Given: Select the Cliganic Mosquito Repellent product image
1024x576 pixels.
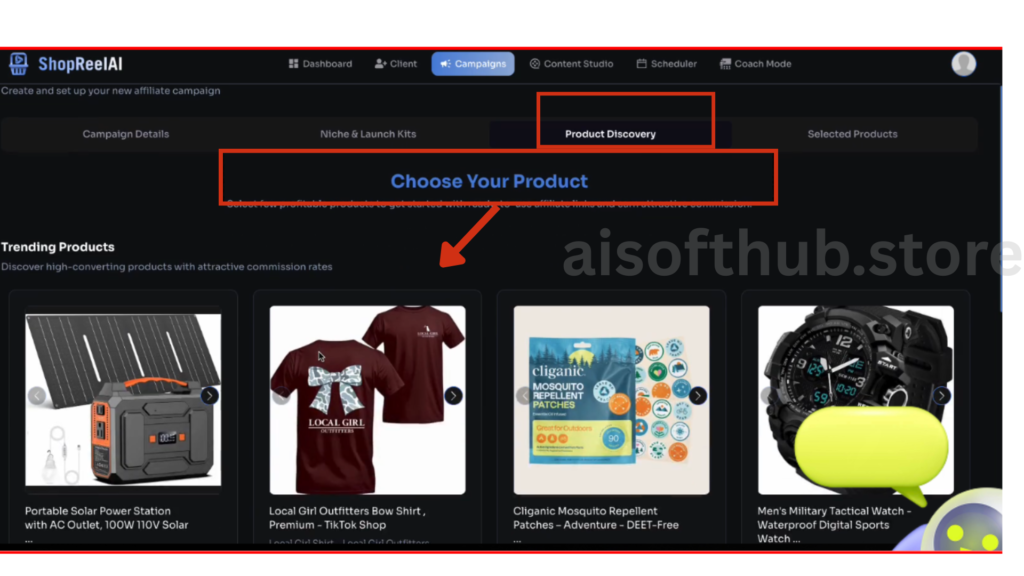Looking at the screenshot, I should coord(611,400).
